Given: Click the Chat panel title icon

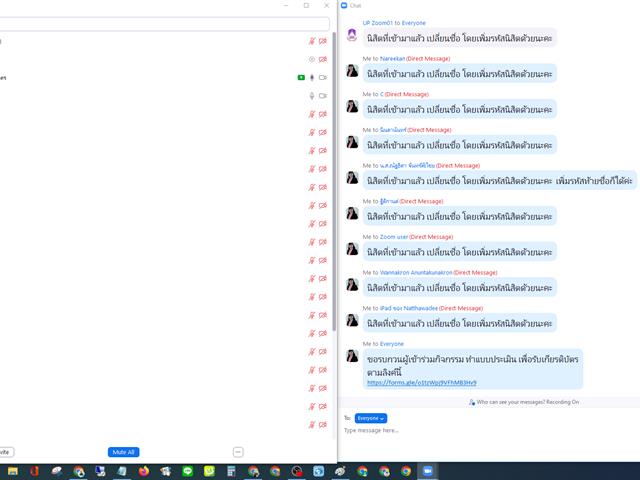Looking at the screenshot, I should coord(343,5).
